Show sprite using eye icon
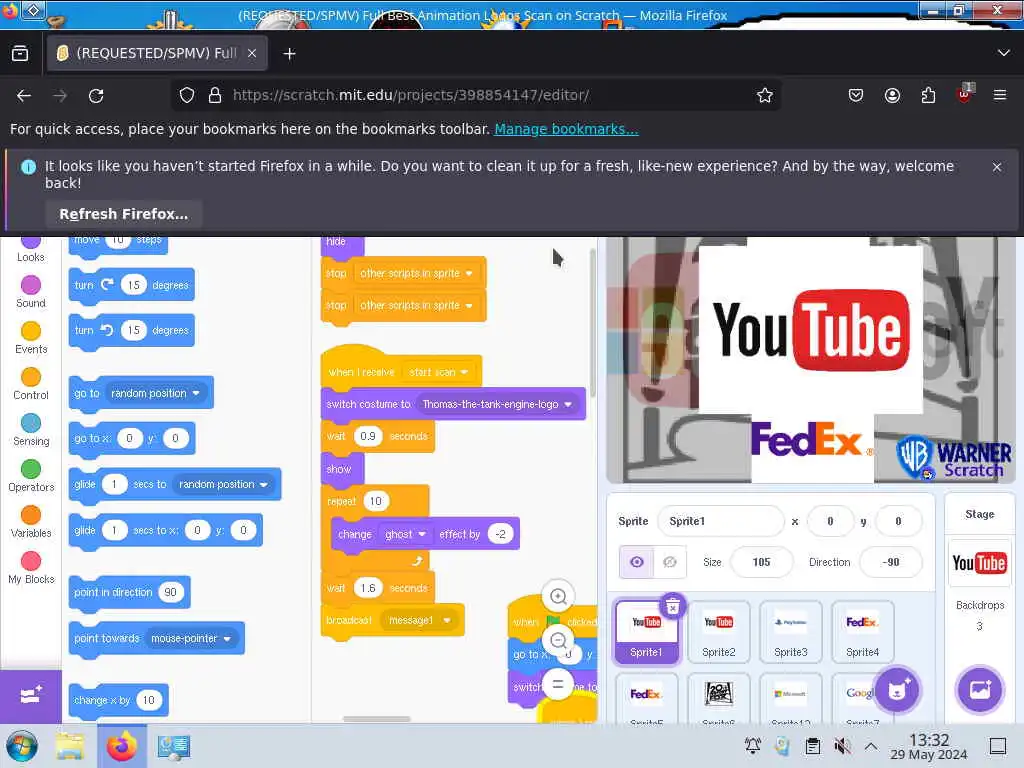1024x768 pixels. (636, 562)
